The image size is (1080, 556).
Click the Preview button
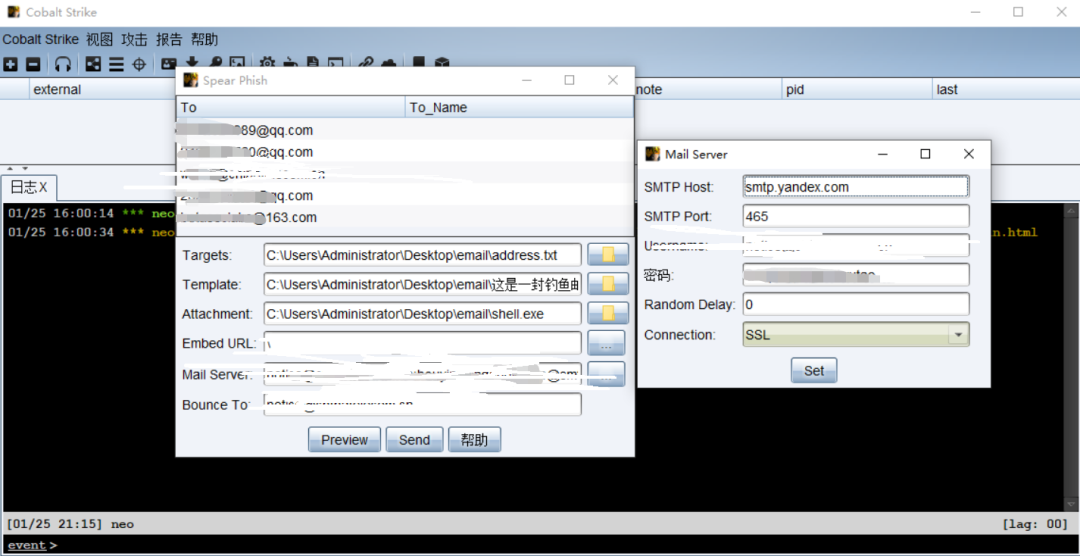click(344, 440)
